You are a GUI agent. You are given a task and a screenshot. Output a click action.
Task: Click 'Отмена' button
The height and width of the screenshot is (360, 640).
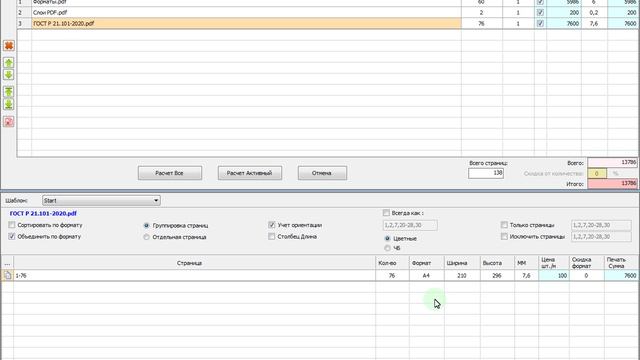pos(322,173)
